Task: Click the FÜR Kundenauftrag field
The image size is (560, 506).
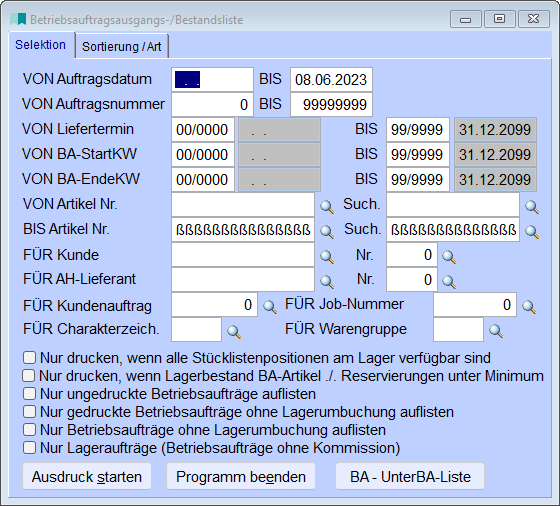Action: pos(214,304)
